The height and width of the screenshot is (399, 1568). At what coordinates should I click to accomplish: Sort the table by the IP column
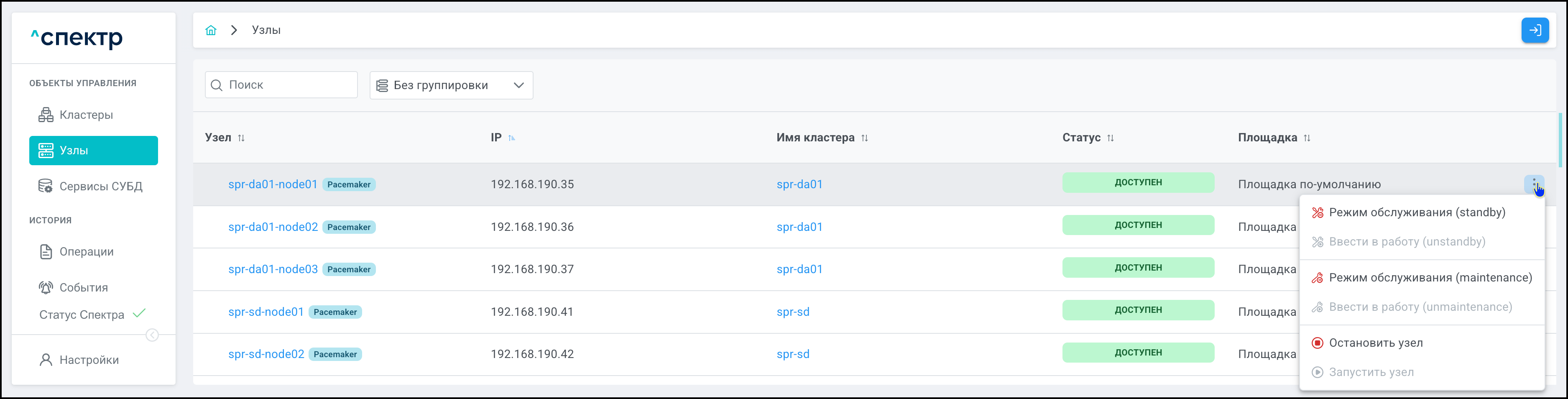pos(511,138)
